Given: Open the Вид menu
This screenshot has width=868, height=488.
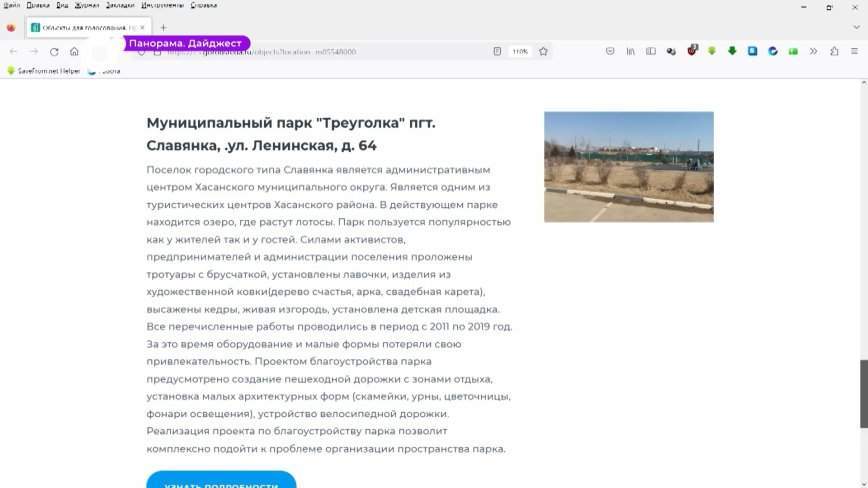Looking at the screenshot, I should coord(62,6).
